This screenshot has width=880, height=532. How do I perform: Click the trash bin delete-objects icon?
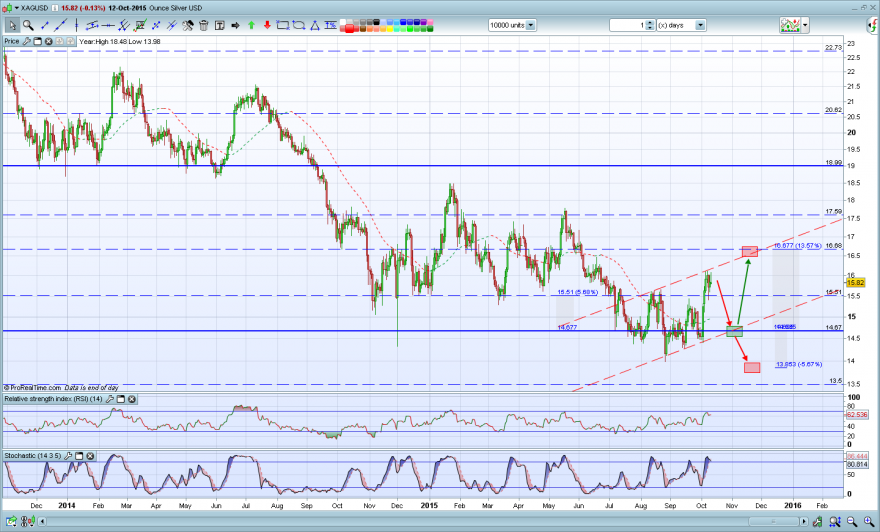[204, 25]
